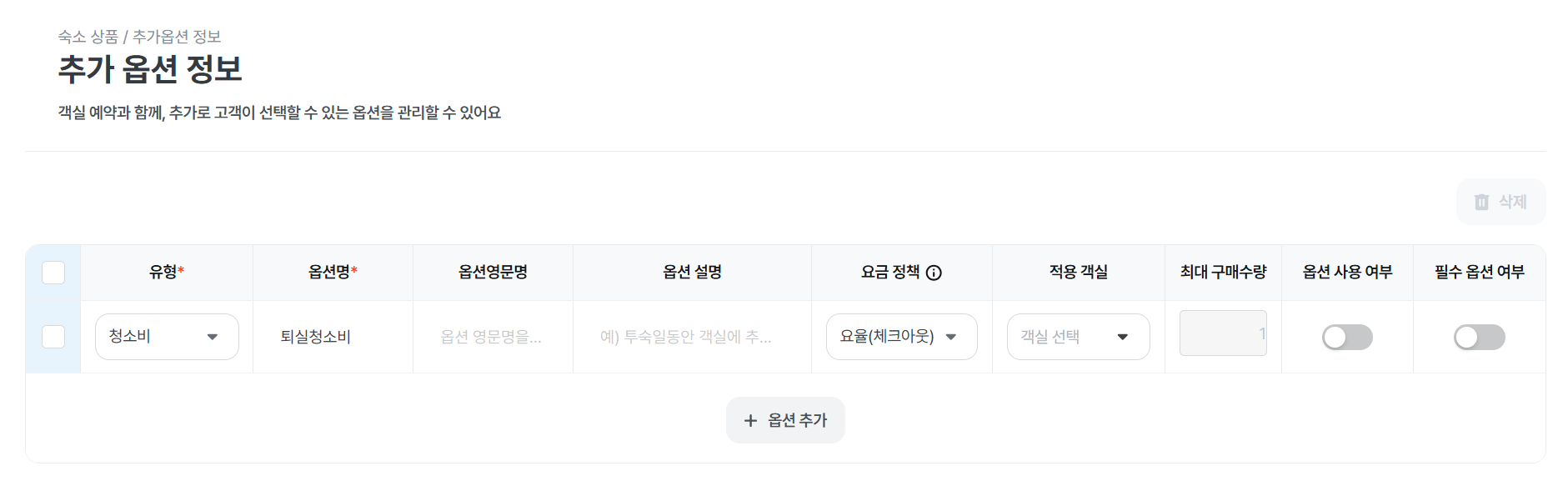
Task: Enable the 옵션 사용 여부 toggle
Action: click(x=1347, y=337)
